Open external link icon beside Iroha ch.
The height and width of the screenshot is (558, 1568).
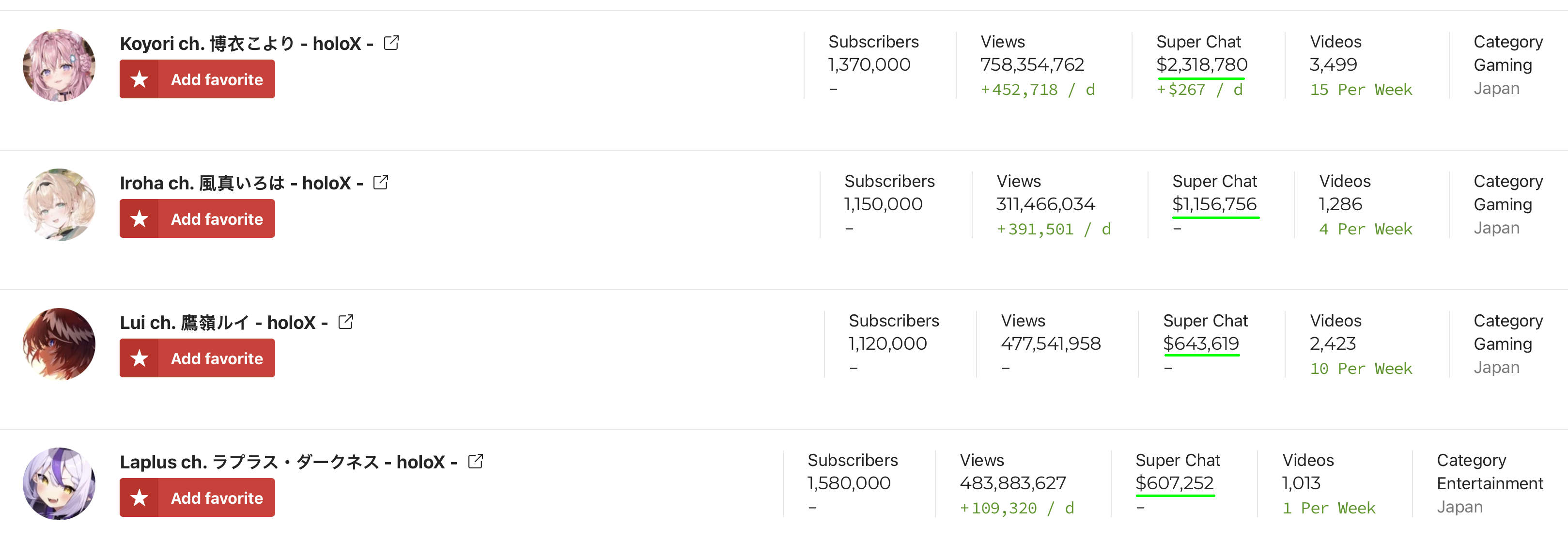pyautogui.click(x=381, y=183)
